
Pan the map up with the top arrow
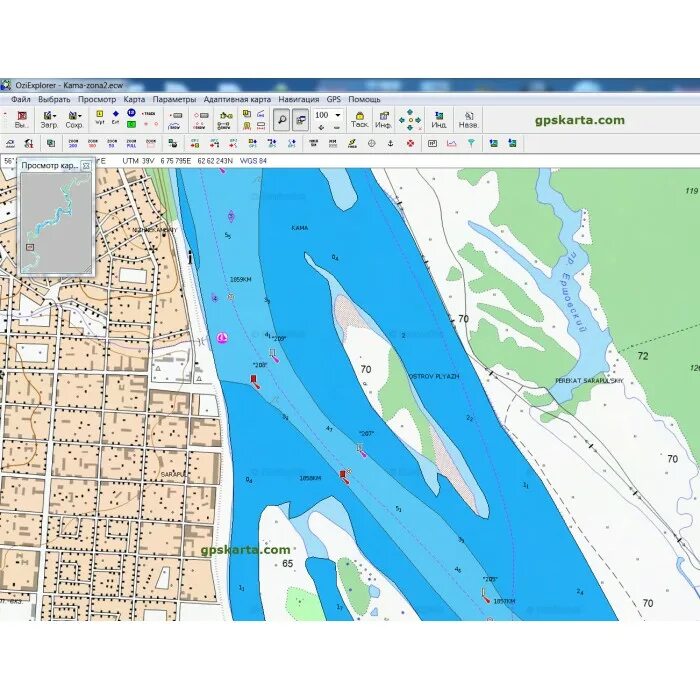pyautogui.click(x=410, y=112)
